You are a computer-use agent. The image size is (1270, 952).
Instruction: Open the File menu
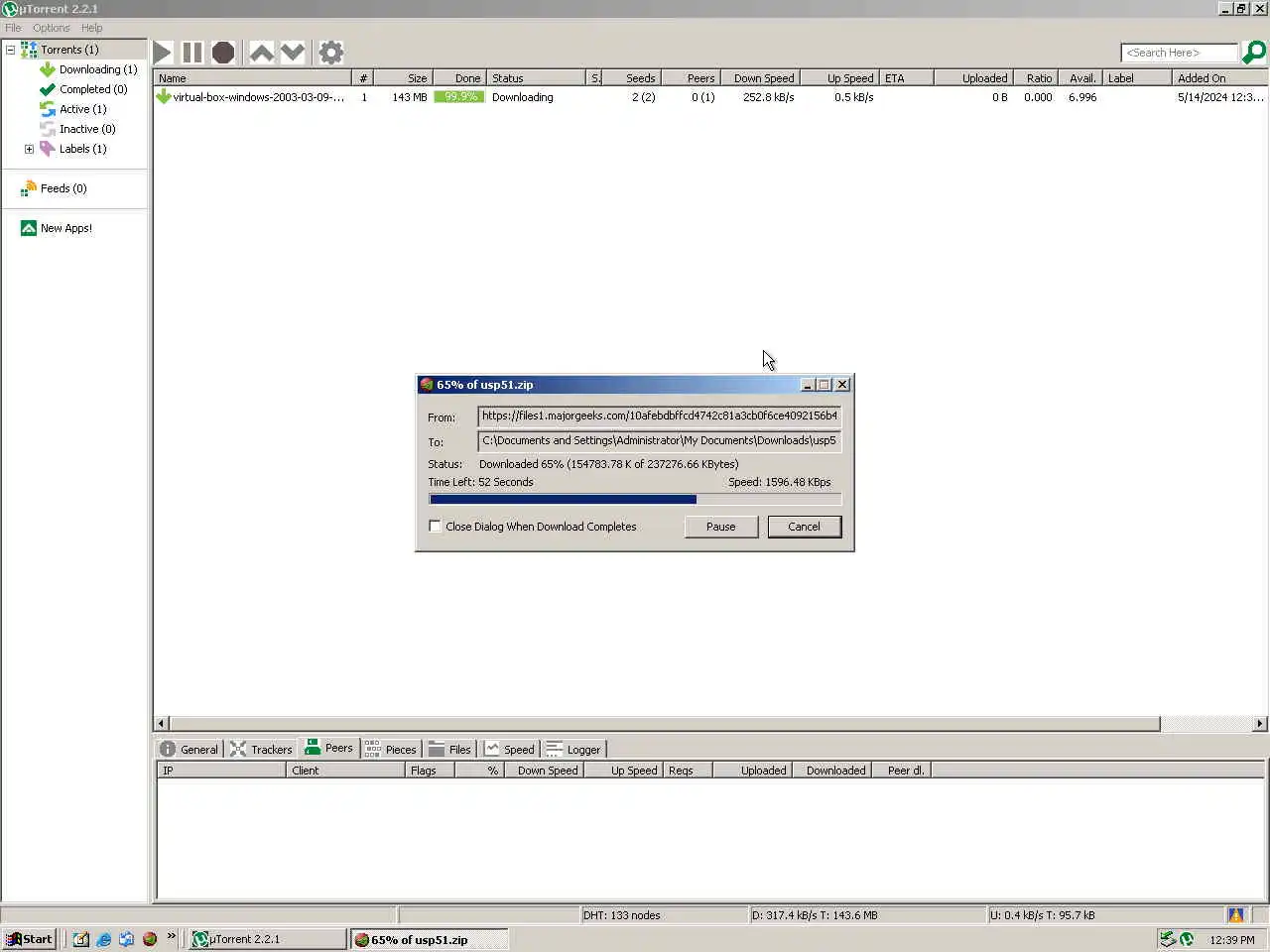pyautogui.click(x=13, y=28)
